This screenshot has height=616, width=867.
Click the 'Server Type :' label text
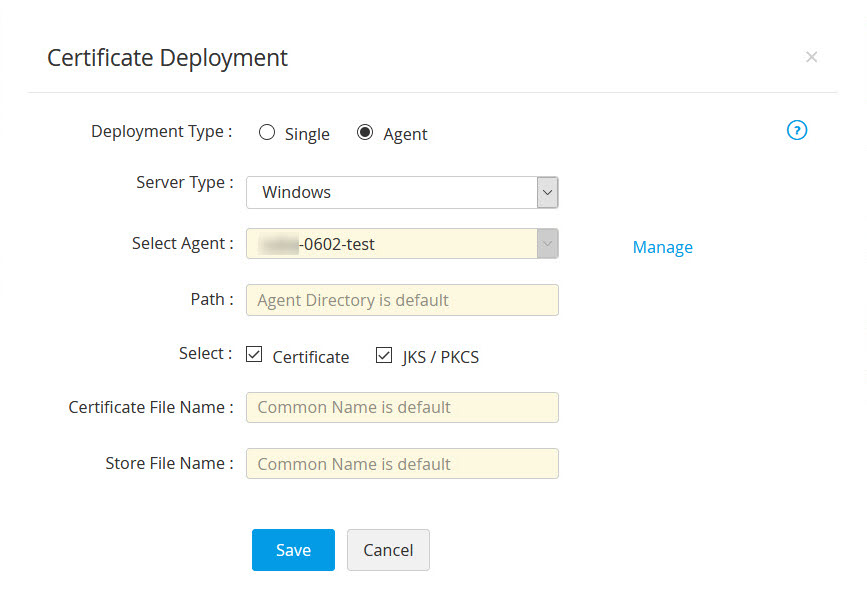point(184,183)
